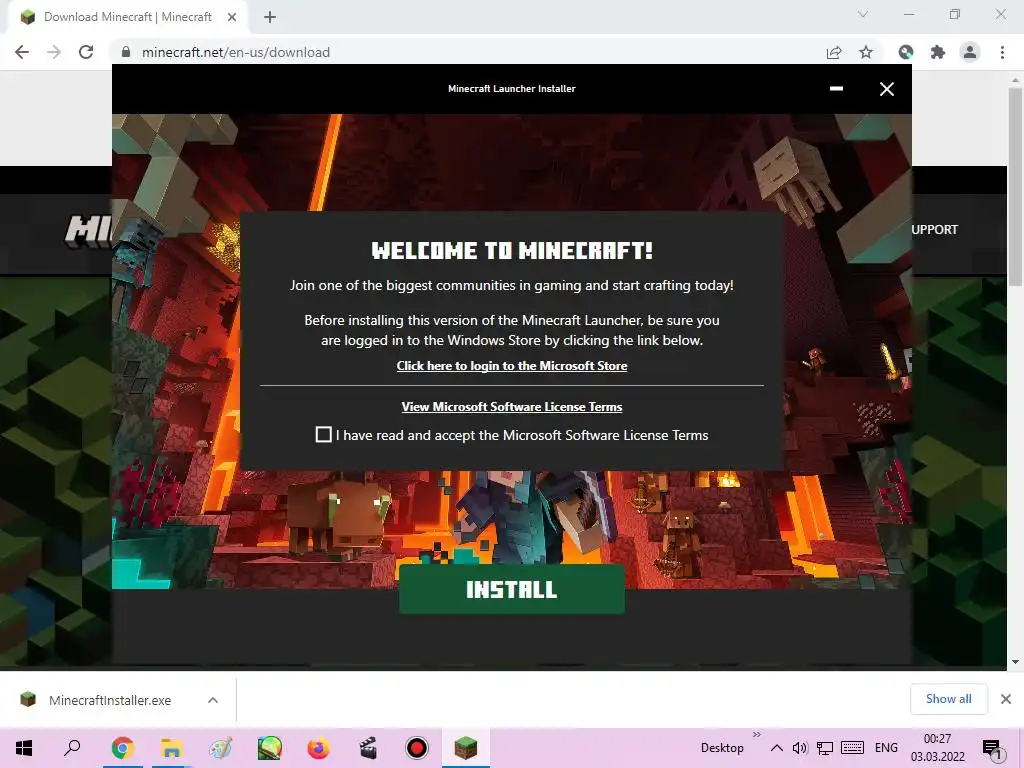Open a new browser tab

[270, 17]
